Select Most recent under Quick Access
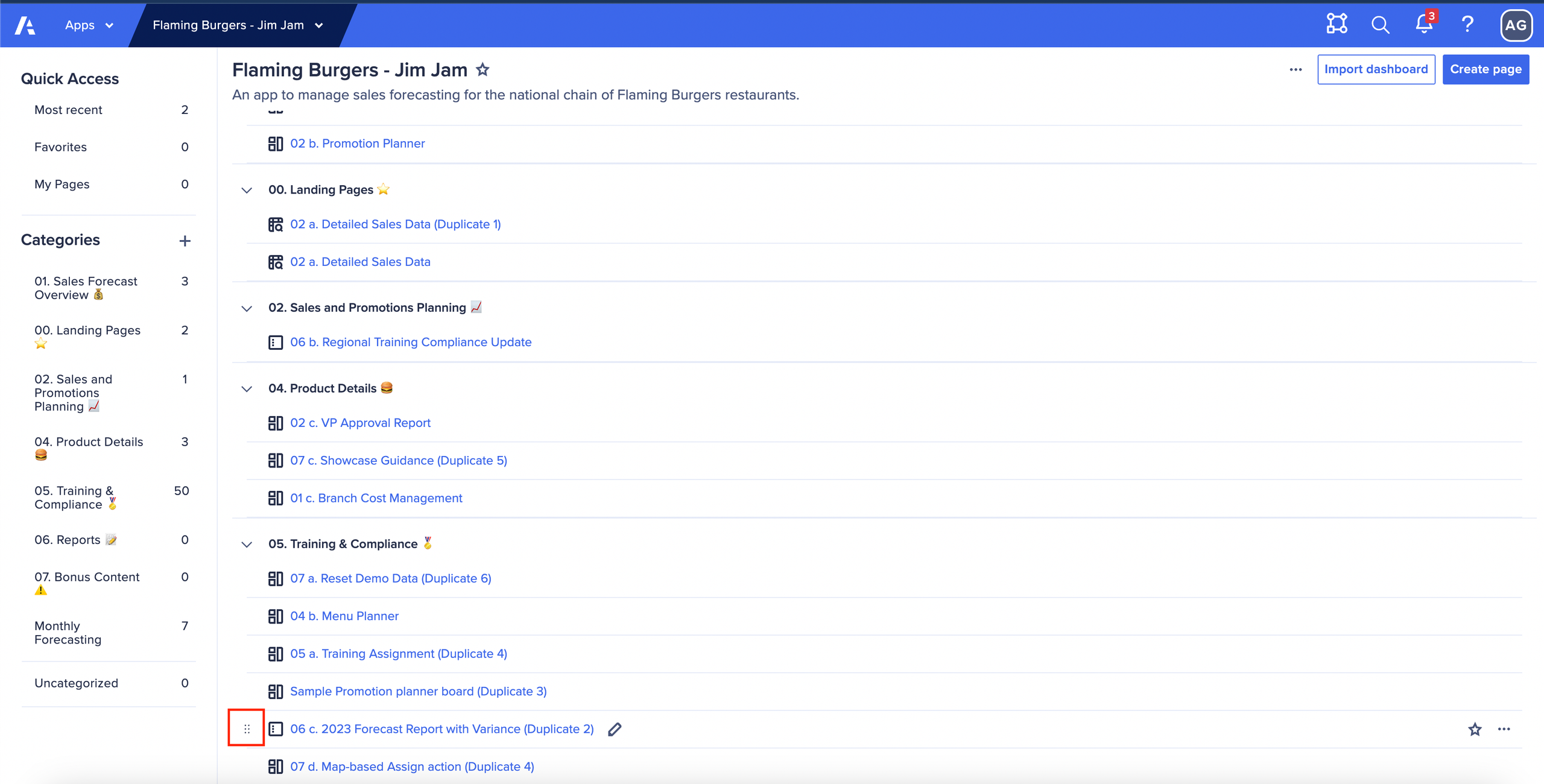The width and height of the screenshot is (1544, 784). (68, 109)
